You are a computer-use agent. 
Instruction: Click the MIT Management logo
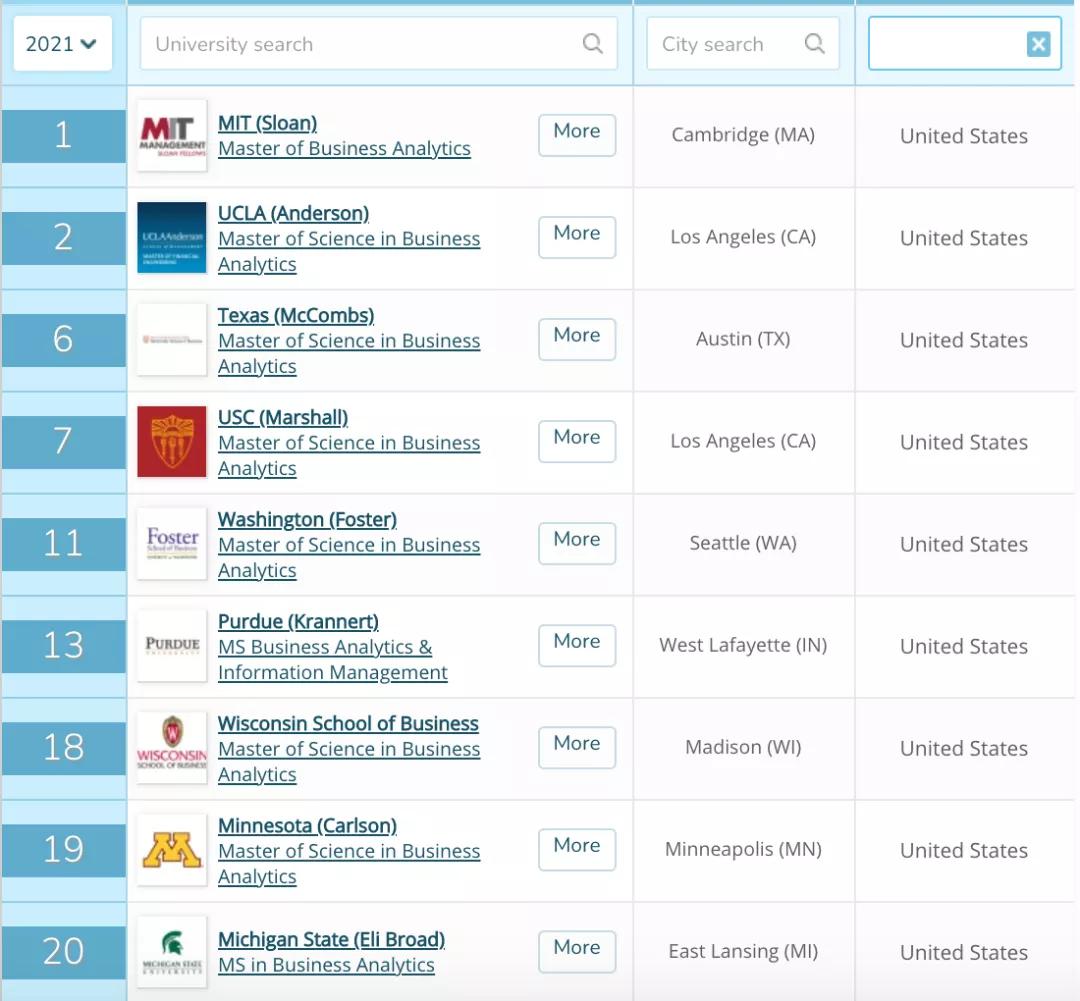(x=172, y=136)
